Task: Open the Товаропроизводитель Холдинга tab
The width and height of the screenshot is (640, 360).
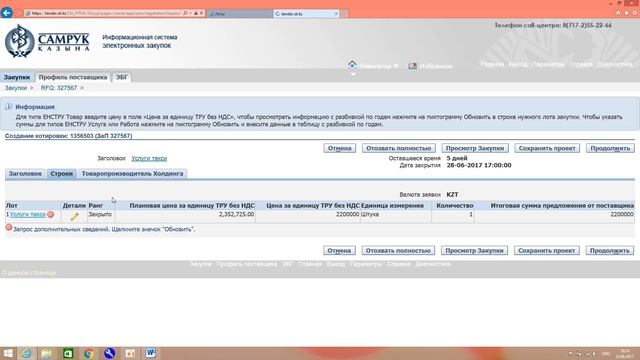Action: click(x=132, y=173)
